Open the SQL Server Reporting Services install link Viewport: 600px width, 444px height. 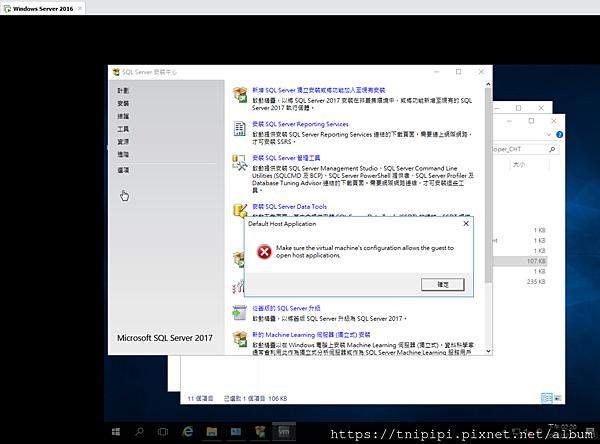tap(300, 124)
